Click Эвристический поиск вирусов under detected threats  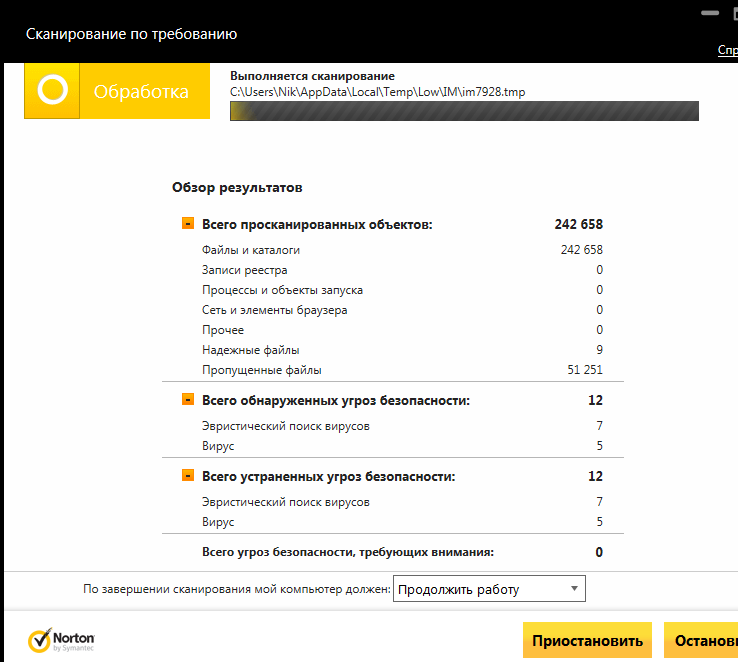pos(286,426)
